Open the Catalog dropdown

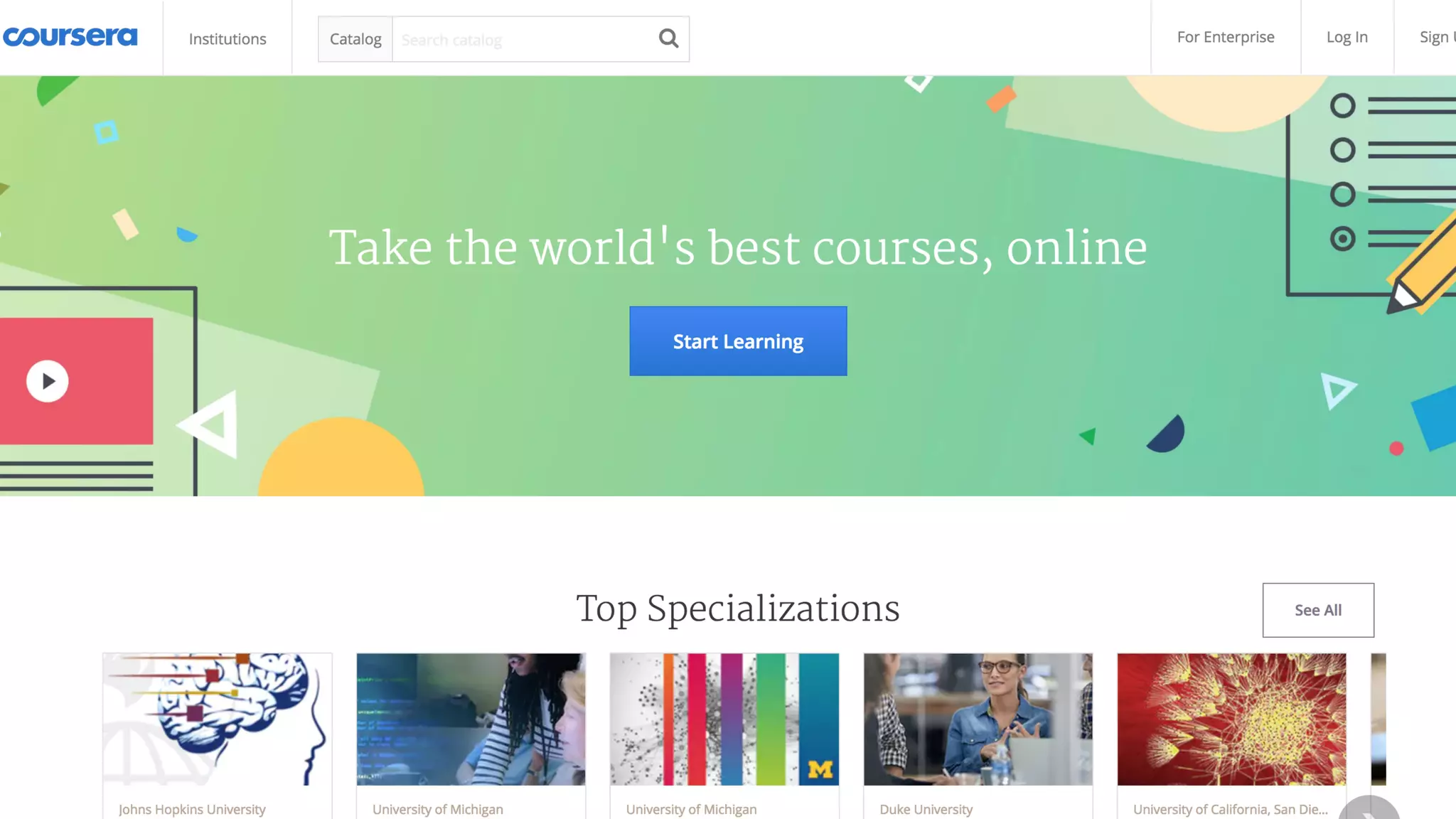click(355, 39)
